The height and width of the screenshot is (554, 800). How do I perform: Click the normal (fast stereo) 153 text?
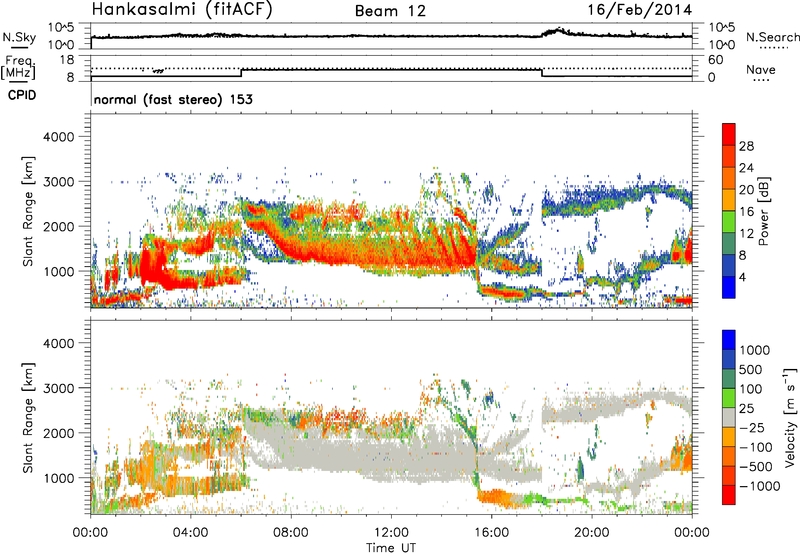(173, 99)
